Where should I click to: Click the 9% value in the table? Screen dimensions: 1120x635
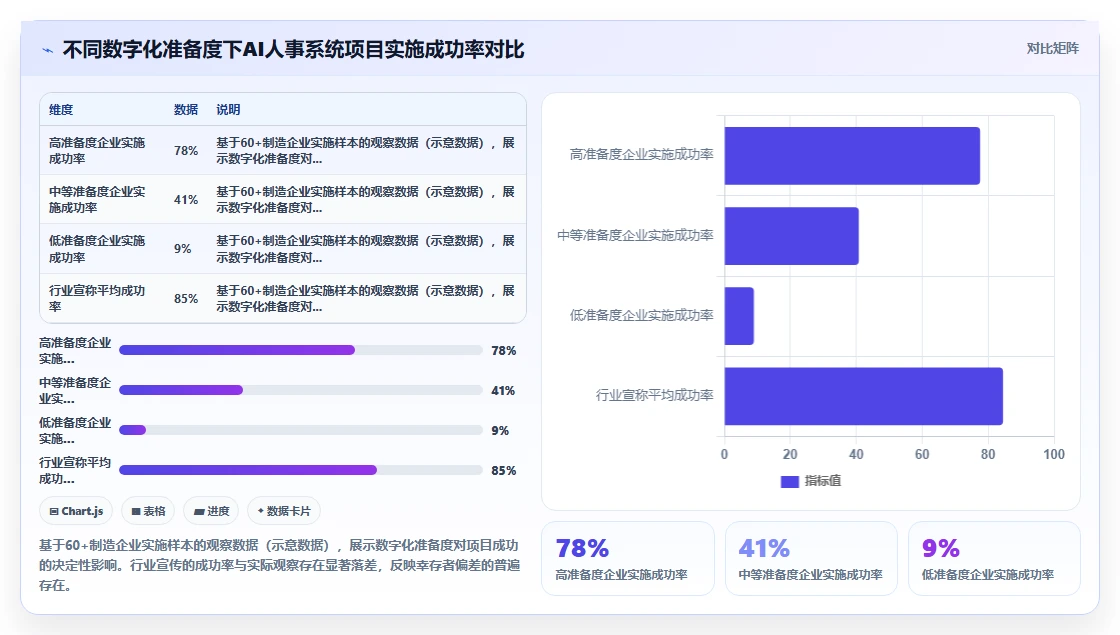(x=182, y=249)
